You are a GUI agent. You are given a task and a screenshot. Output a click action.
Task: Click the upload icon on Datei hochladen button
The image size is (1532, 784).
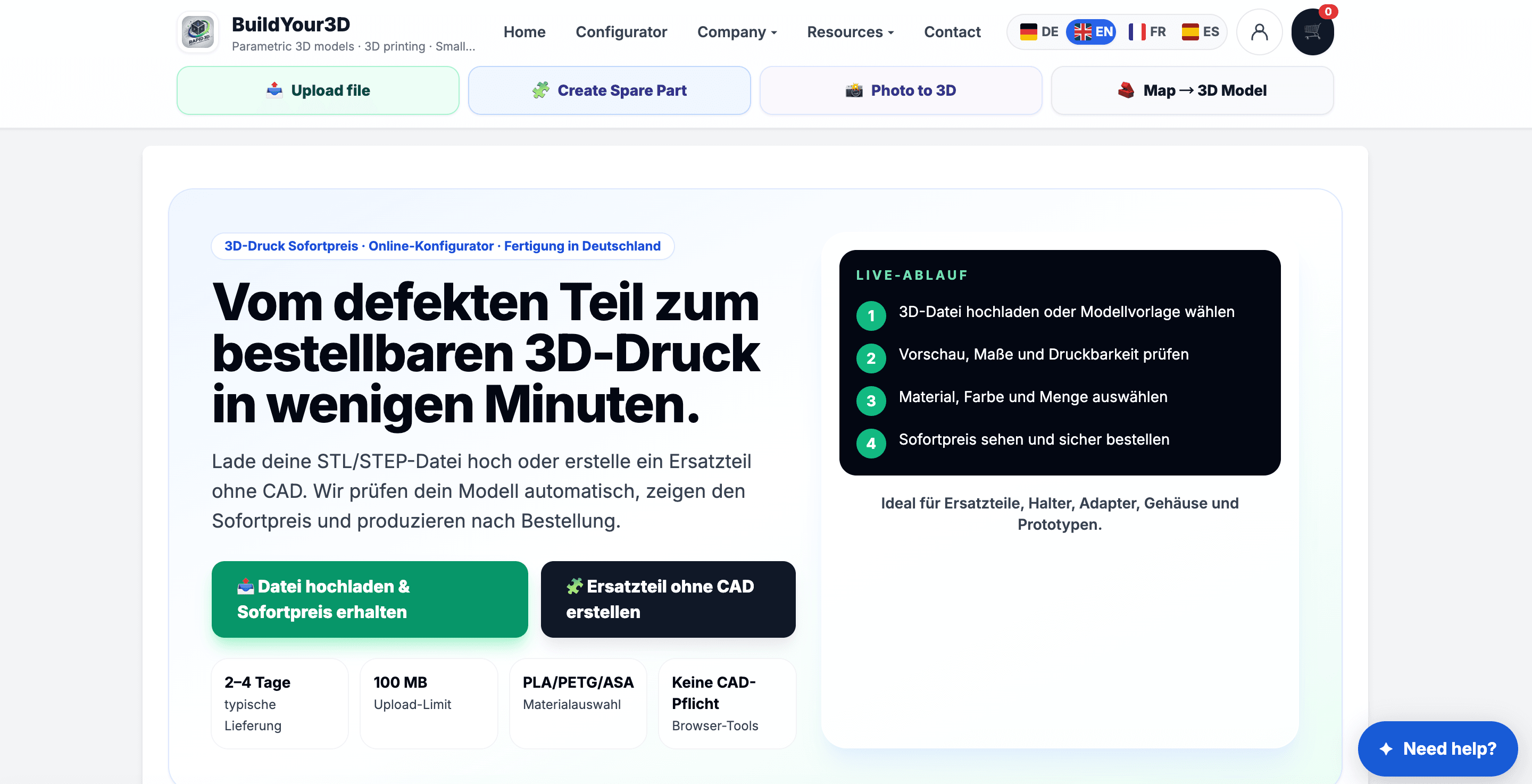245,587
